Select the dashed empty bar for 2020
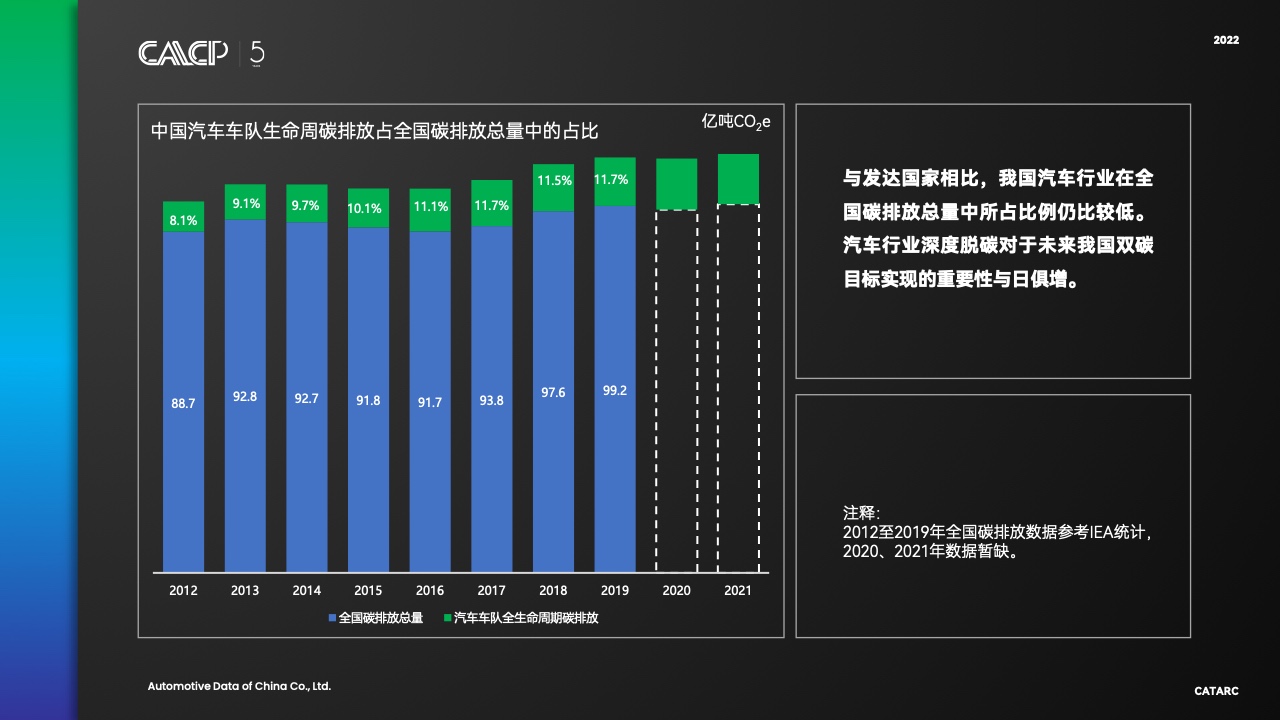Image resolution: width=1280 pixels, height=720 pixels. pyautogui.click(x=677, y=390)
